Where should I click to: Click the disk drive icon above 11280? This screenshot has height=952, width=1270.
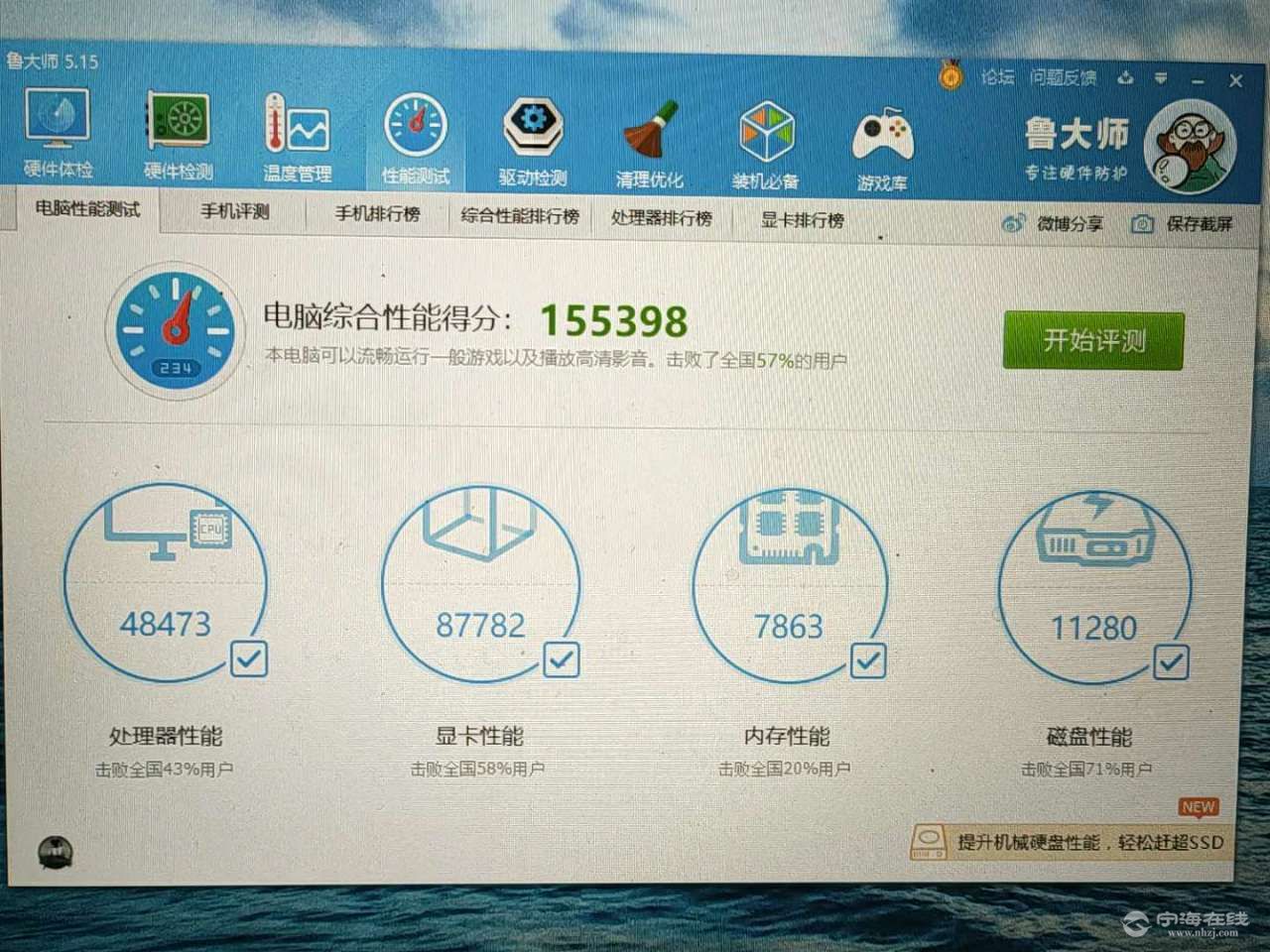click(1093, 531)
